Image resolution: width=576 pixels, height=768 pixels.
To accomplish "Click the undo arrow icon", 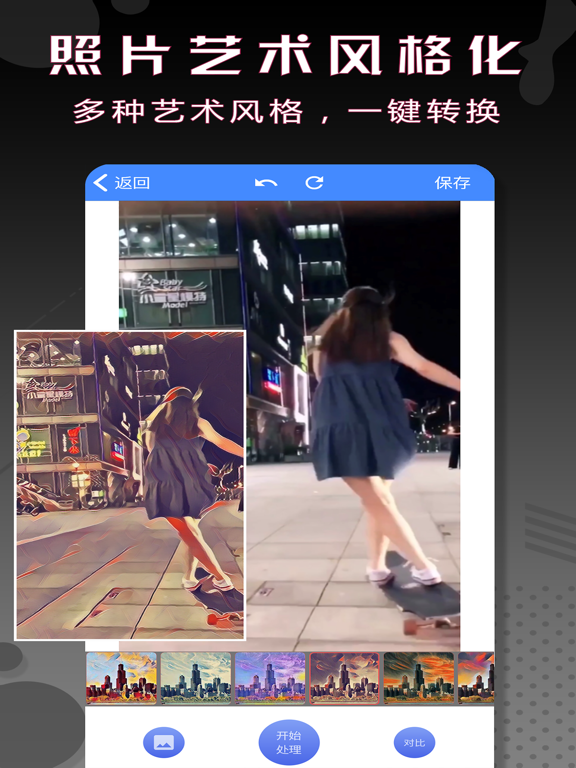I will tap(266, 183).
